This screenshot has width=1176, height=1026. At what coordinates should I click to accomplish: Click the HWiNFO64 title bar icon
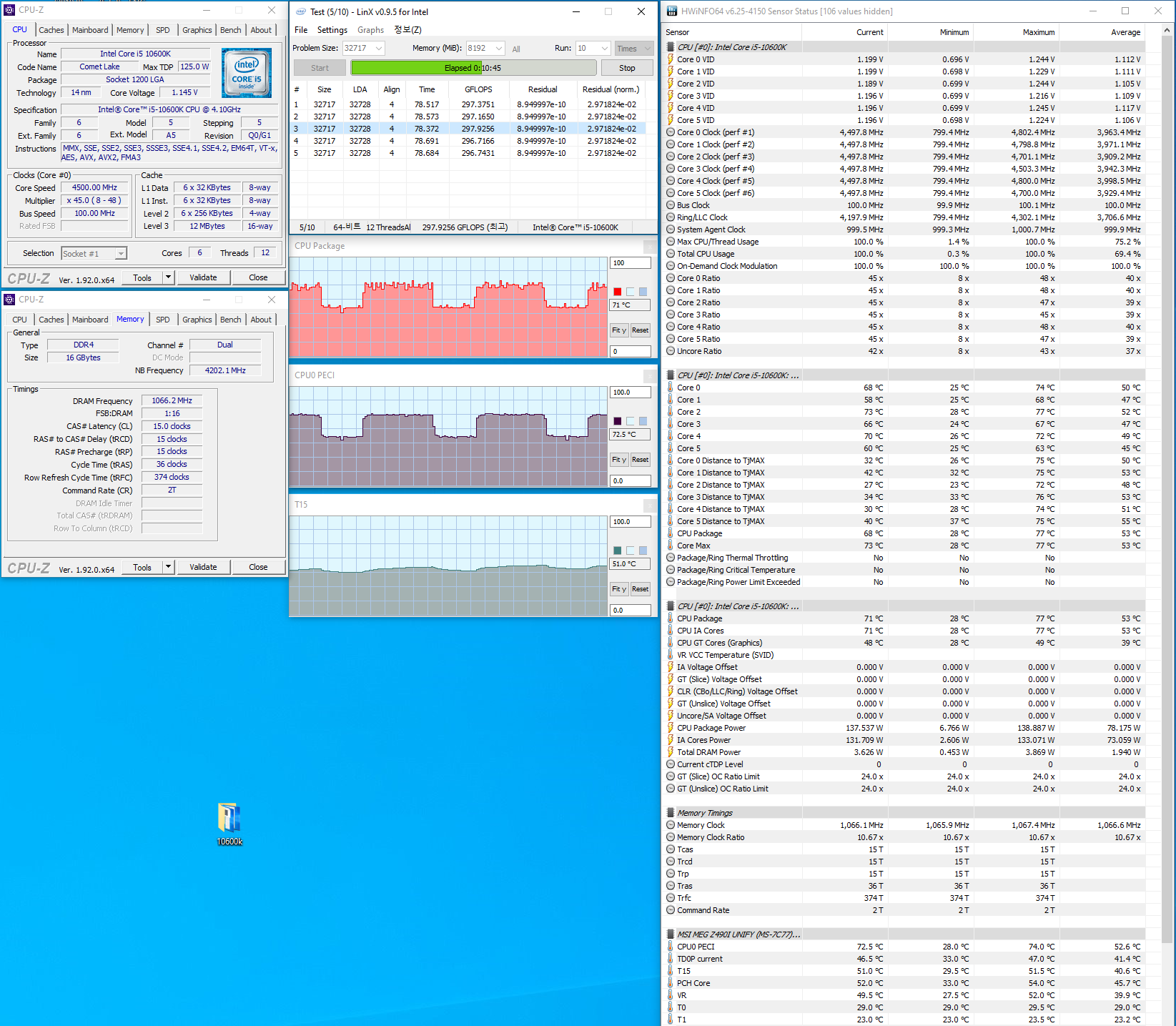671,11
